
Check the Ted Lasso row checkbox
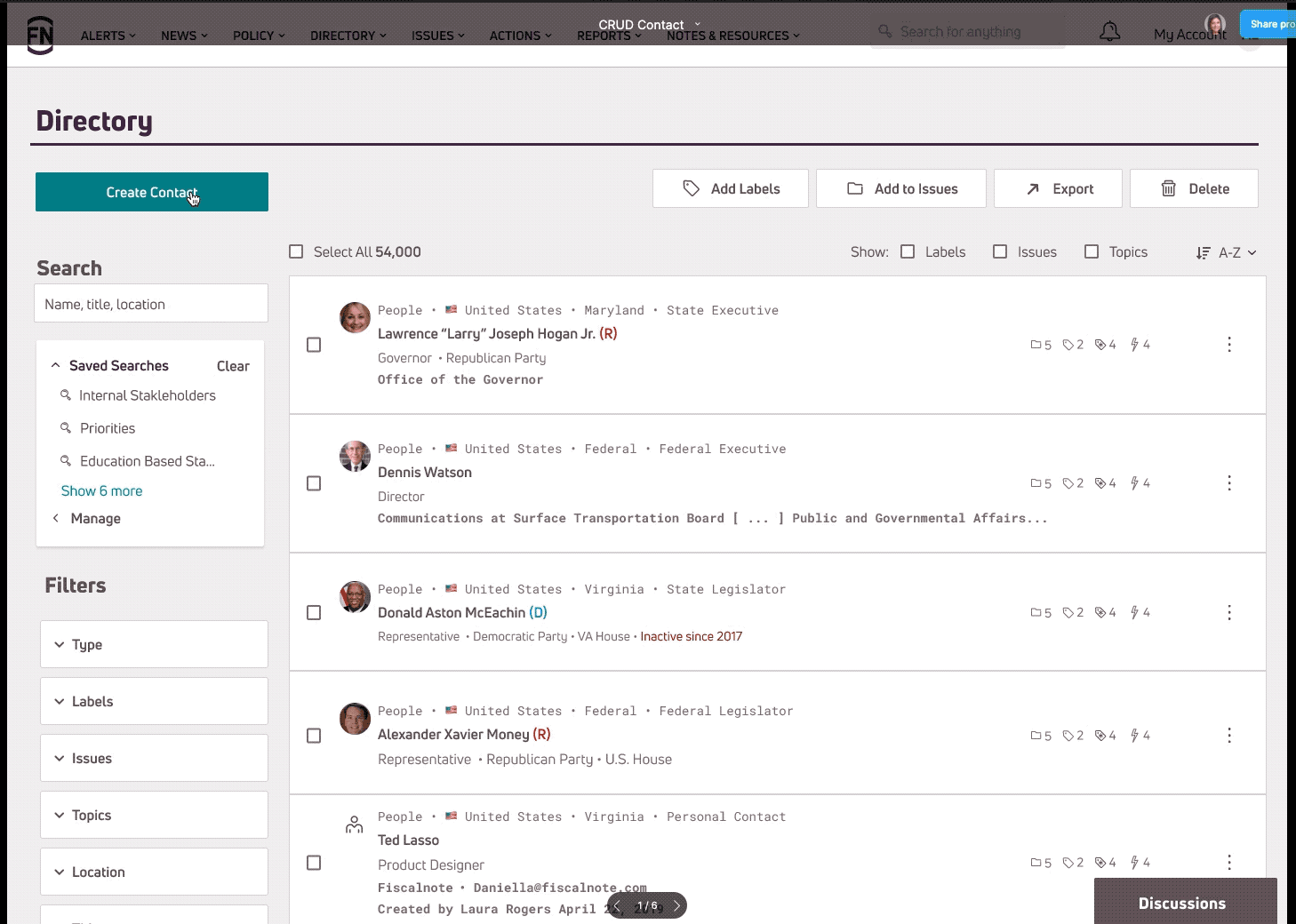(x=314, y=863)
